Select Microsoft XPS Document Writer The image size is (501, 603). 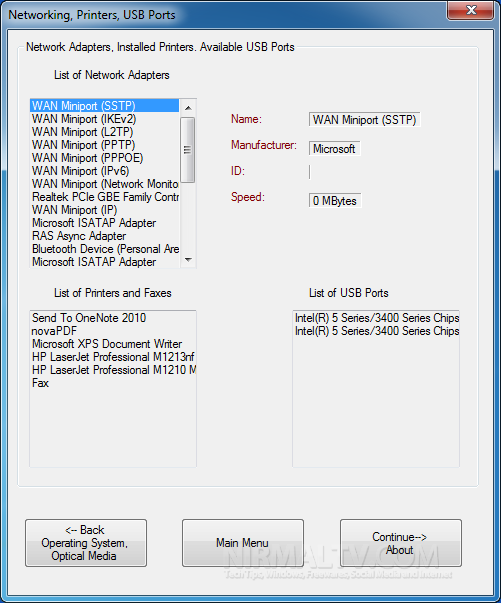[113, 344]
